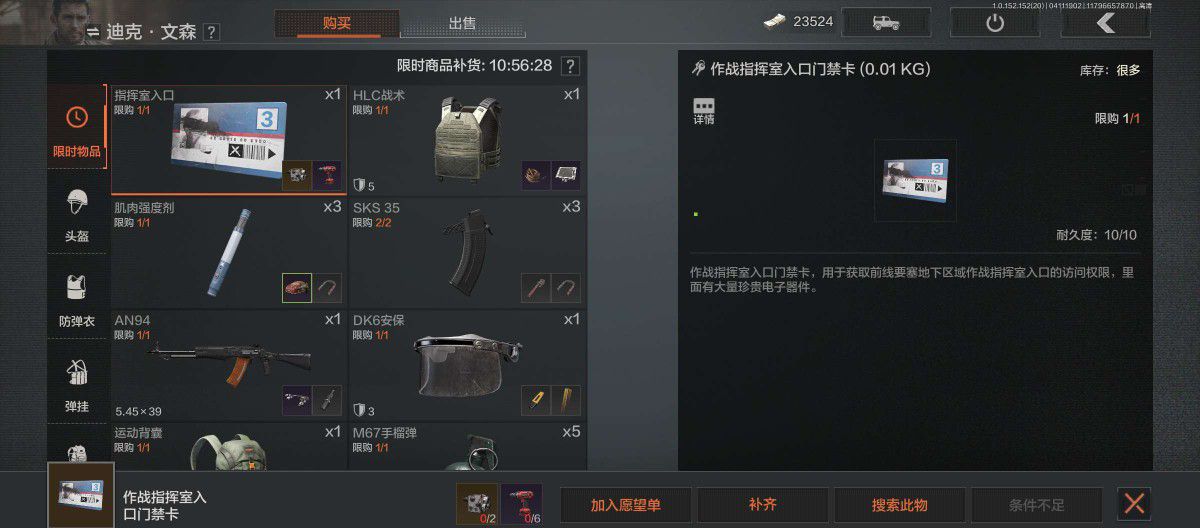Open the 防弹衣 body armor category
1200x528 pixels.
[x=76, y=300]
